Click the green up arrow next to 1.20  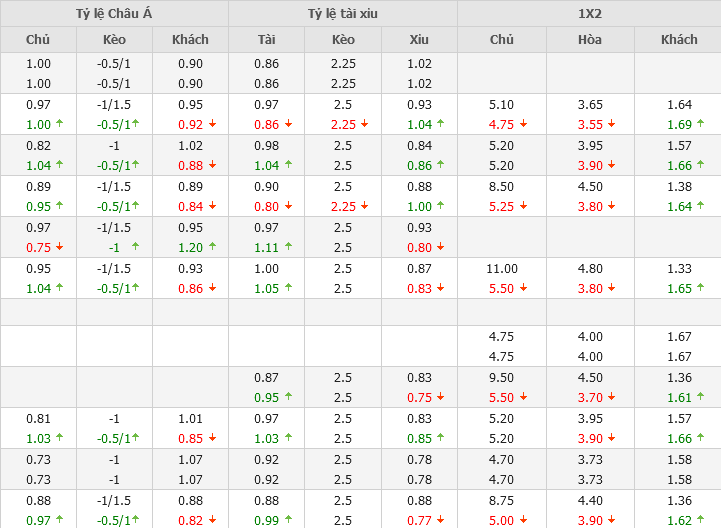(210, 247)
